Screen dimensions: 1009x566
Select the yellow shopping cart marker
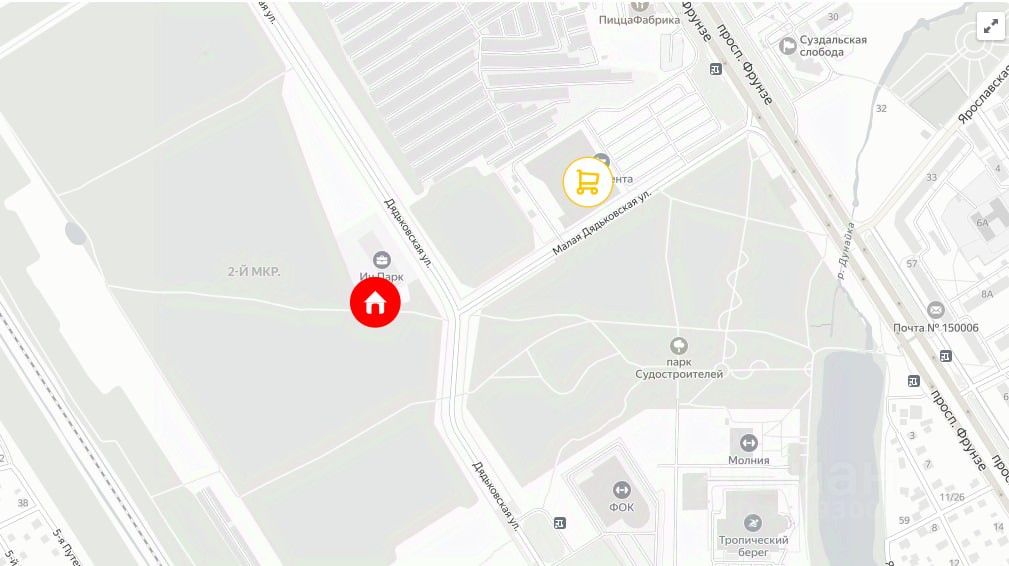pos(588,183)
